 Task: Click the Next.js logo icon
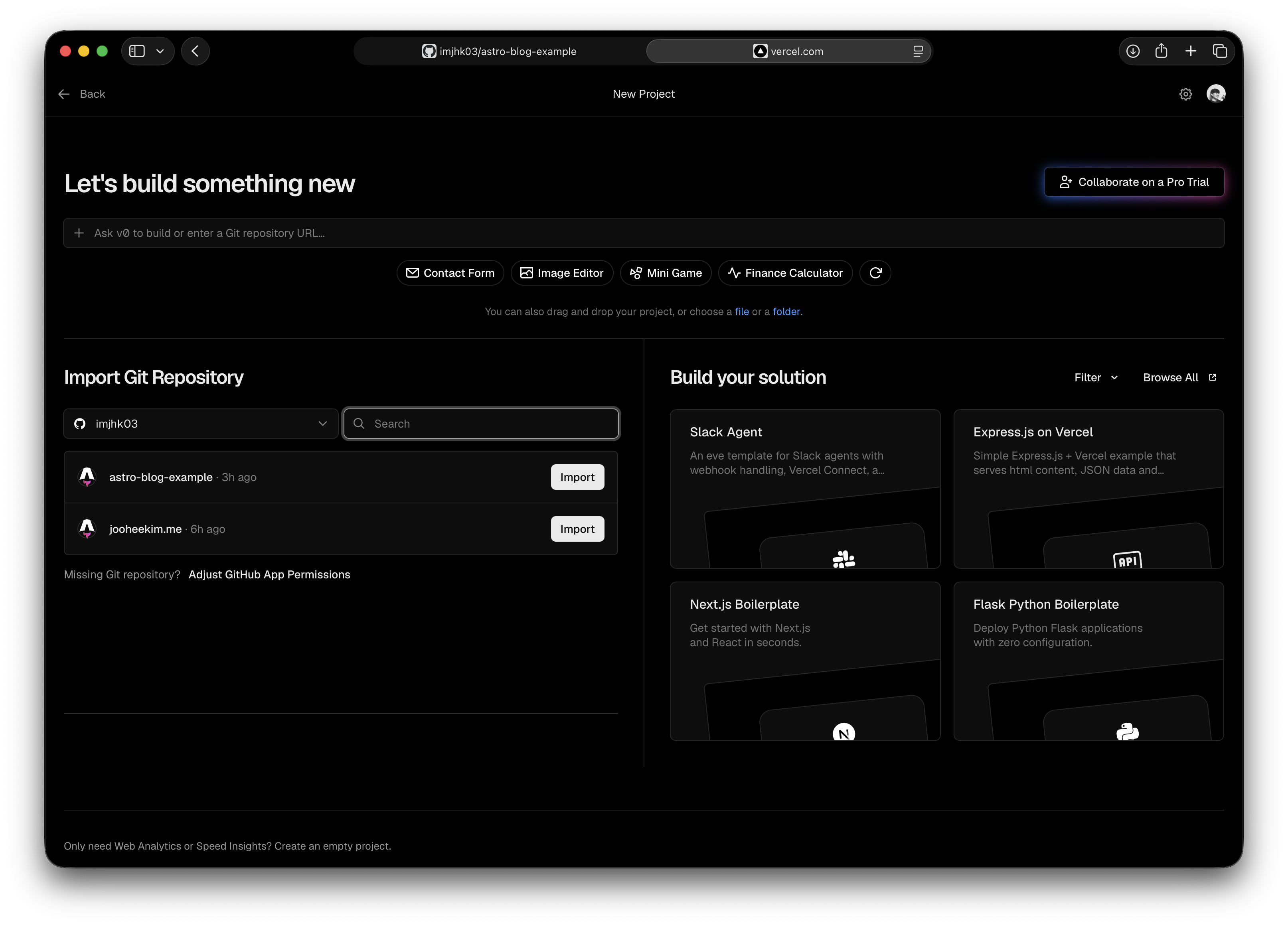click(x=844, y=732)
